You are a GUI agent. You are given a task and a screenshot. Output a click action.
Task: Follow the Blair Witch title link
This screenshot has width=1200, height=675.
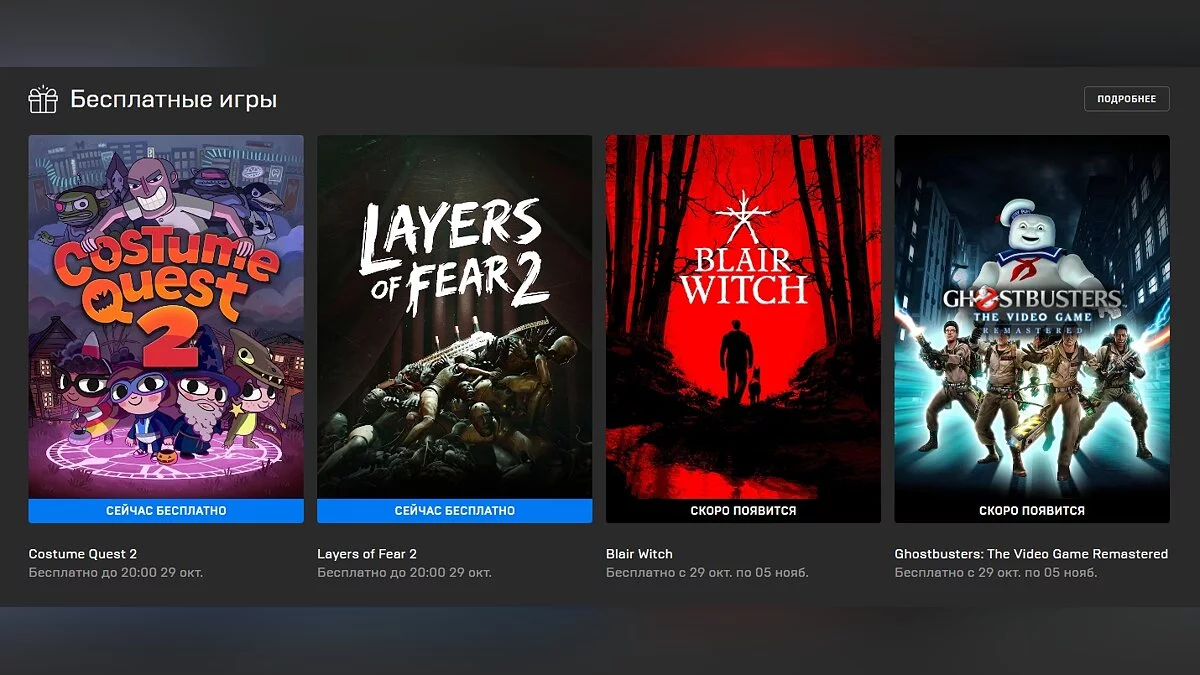click(639, 554)
